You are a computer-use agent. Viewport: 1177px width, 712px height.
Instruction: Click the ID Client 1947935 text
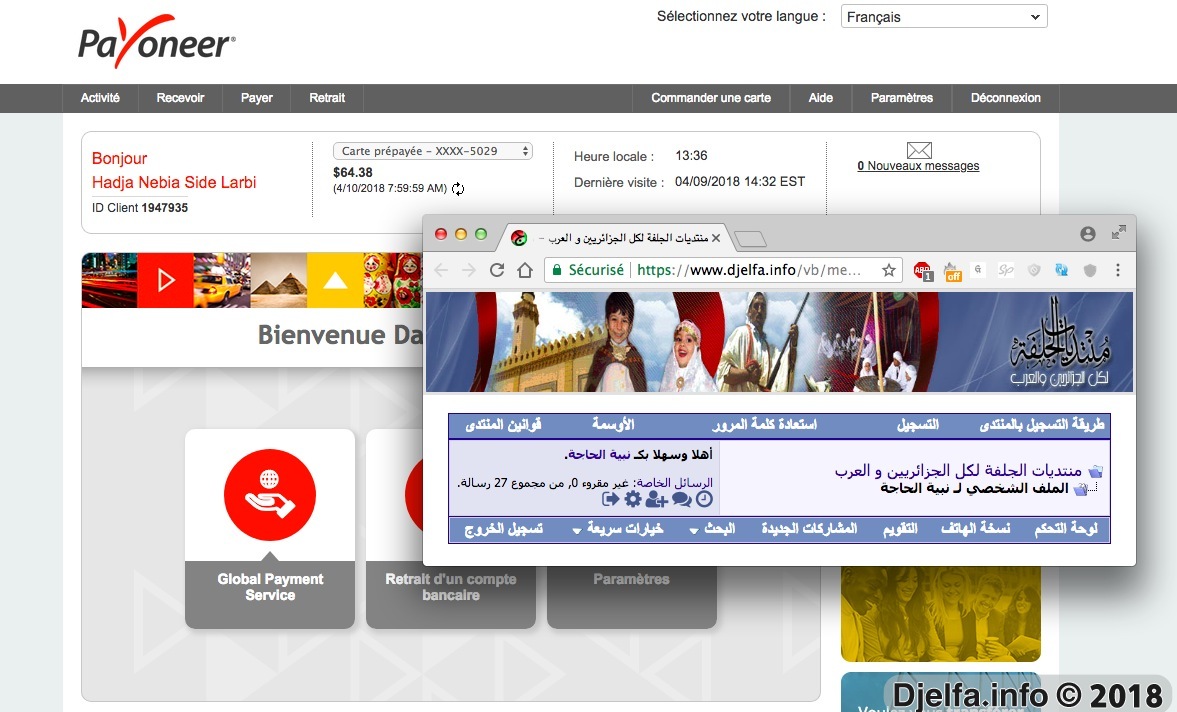click(x=140, y=208)
